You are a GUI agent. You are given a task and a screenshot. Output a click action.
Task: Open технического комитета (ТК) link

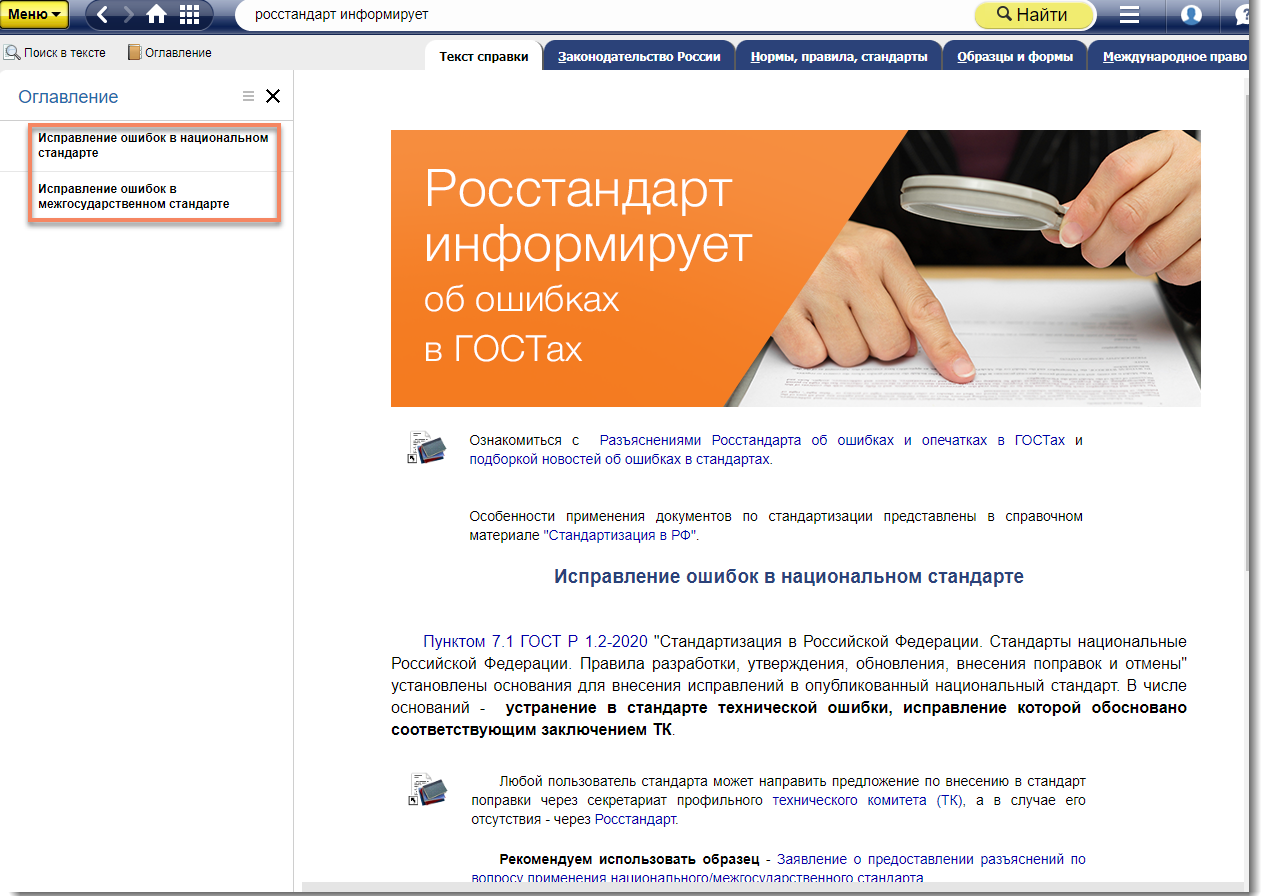point(869,800)
